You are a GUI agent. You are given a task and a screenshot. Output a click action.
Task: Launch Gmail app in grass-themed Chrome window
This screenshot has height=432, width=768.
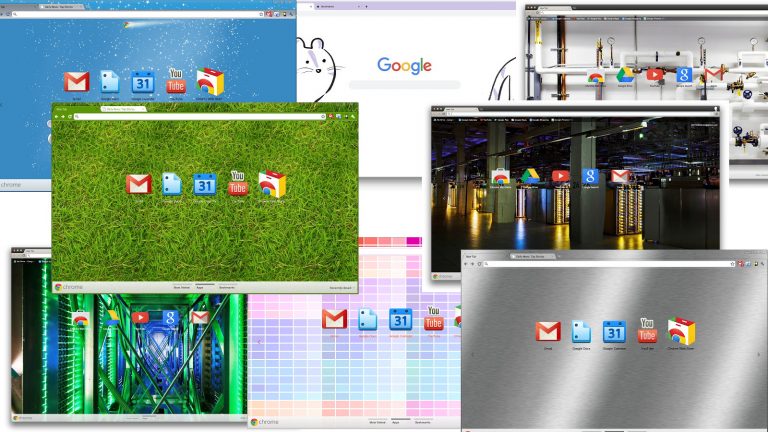139,184
